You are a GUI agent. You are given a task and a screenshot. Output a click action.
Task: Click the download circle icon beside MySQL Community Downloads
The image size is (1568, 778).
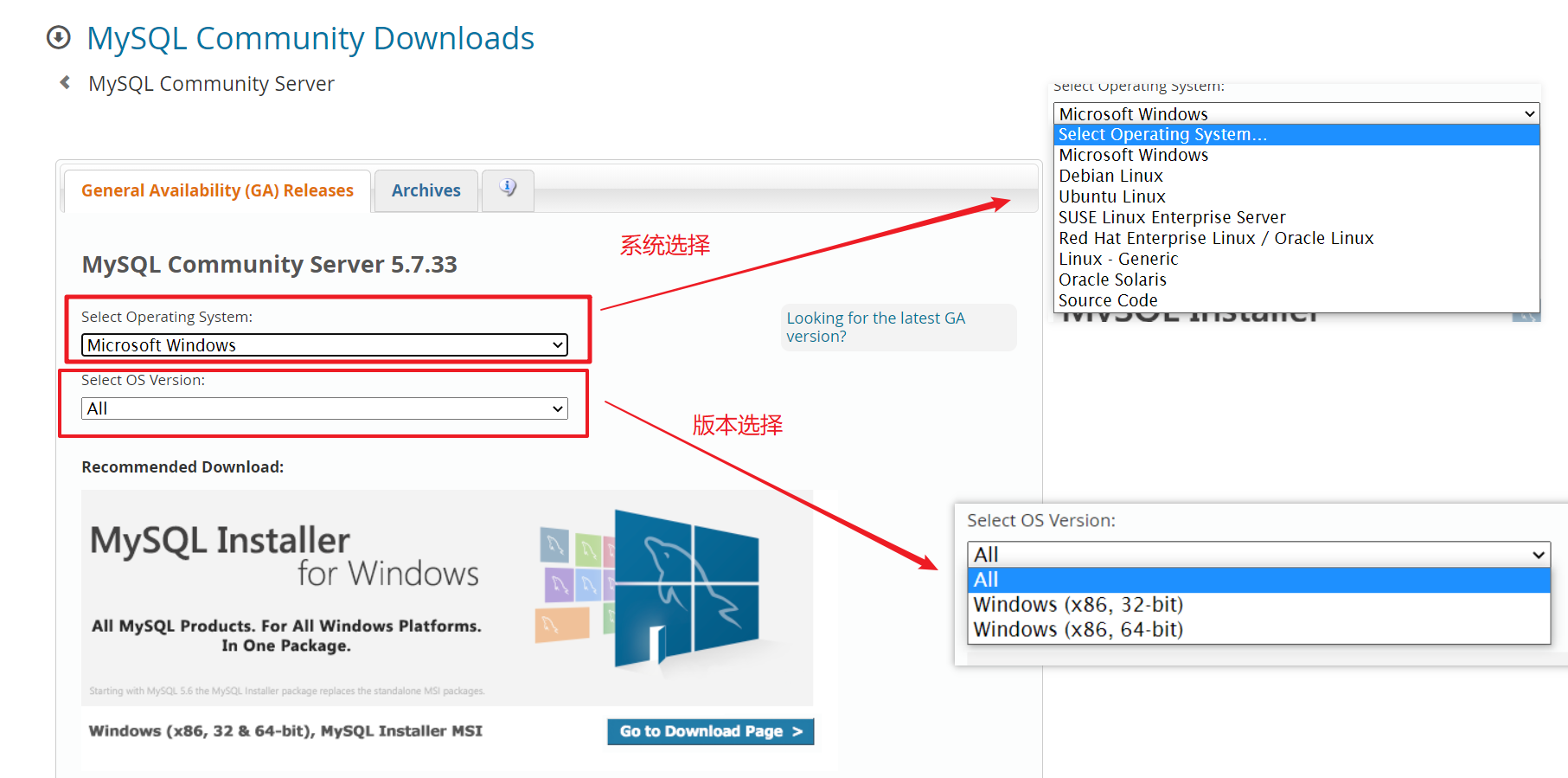58,37
